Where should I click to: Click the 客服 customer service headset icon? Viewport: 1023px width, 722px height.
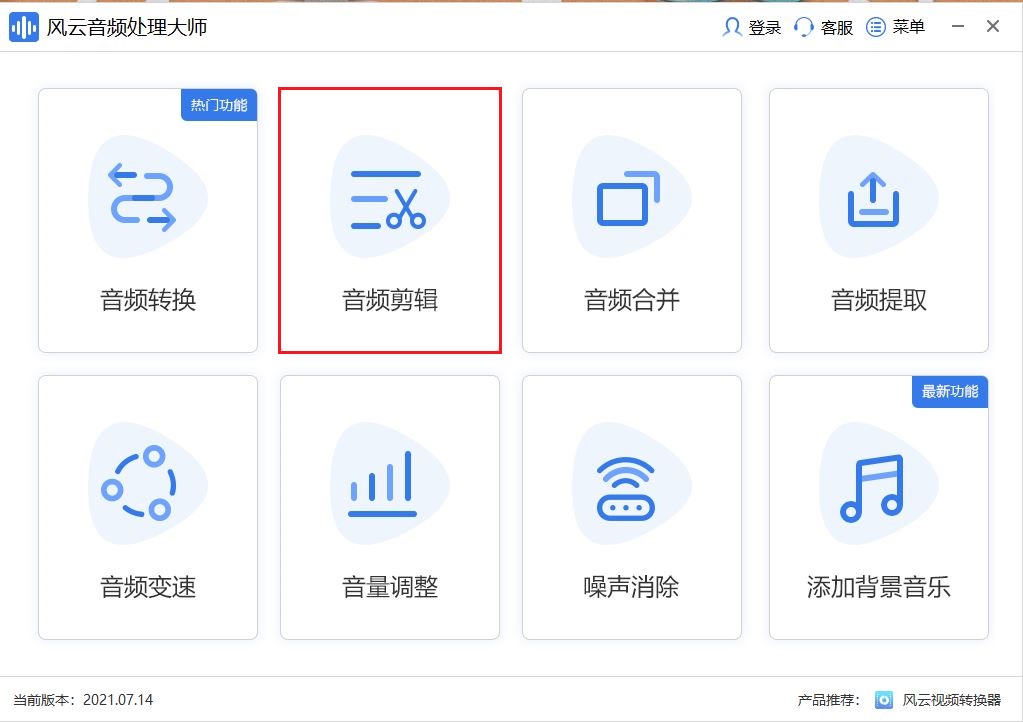click(x=803, y=27)
